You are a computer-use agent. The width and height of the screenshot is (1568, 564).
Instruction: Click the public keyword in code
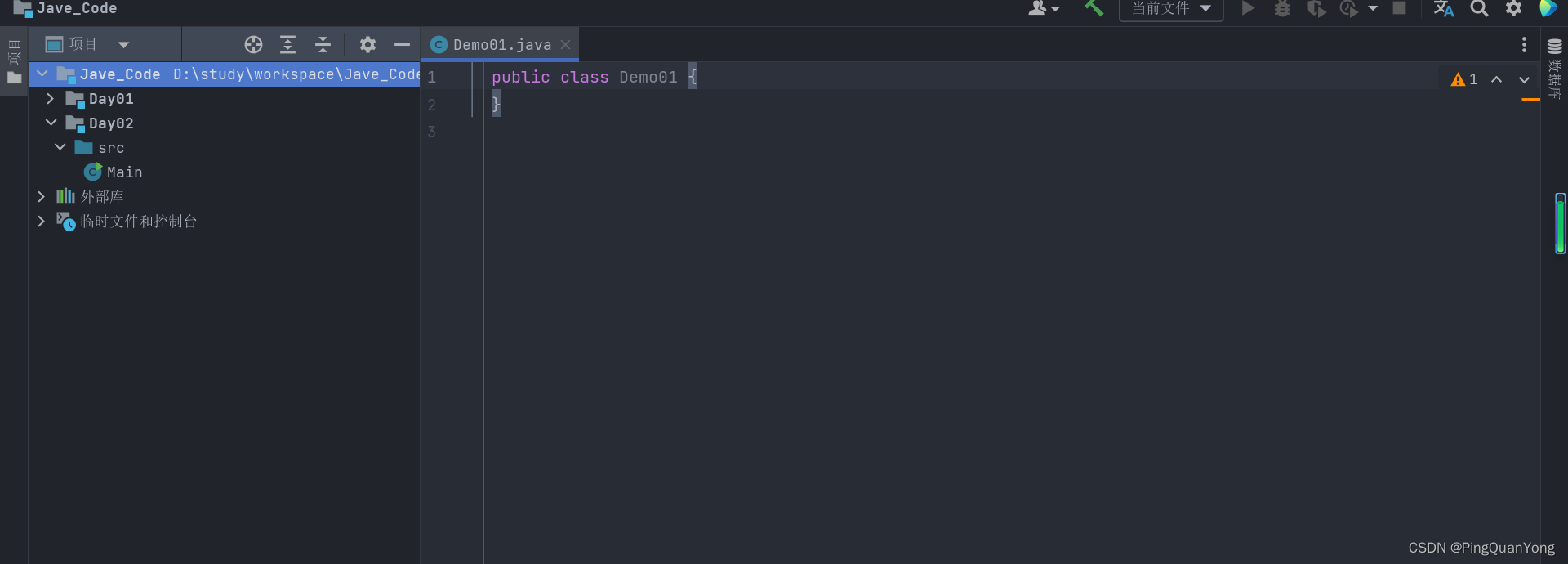tap(521, 78)
